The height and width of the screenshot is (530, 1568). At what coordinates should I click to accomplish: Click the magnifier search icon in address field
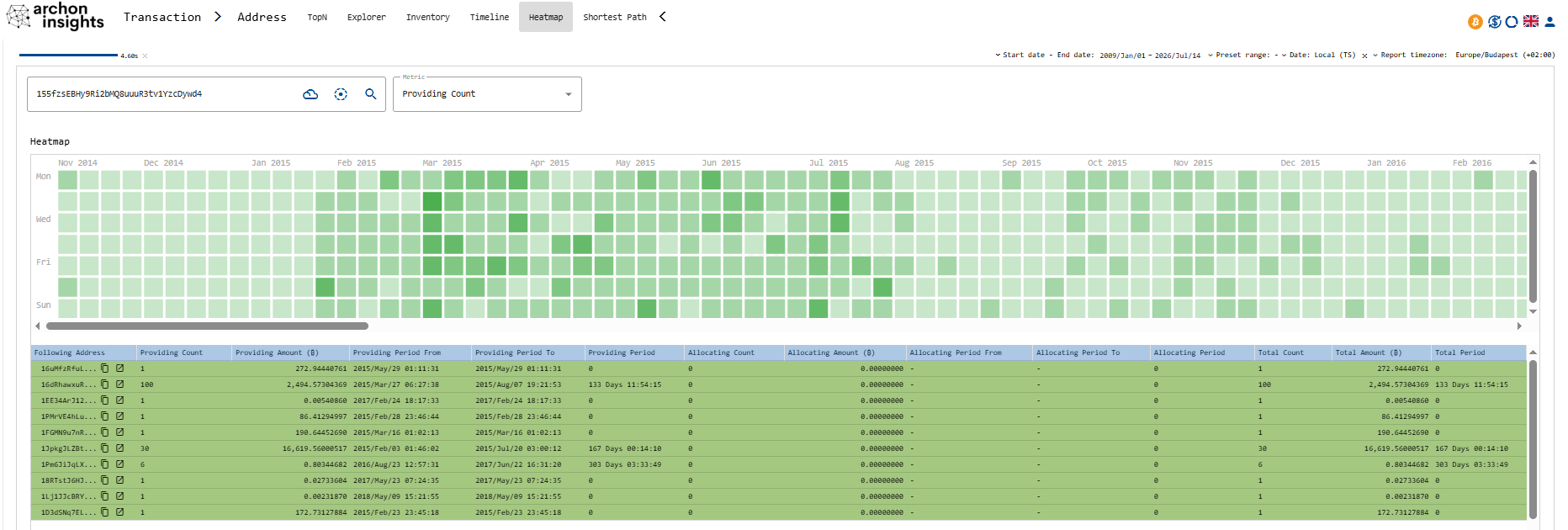pyautogui.click(x=370, y=94)
